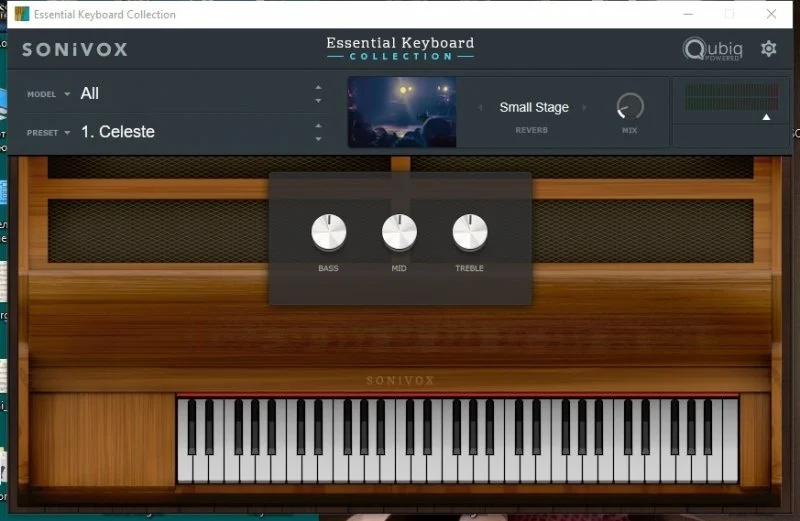Click the output level meter

click(x=731, y=97)
